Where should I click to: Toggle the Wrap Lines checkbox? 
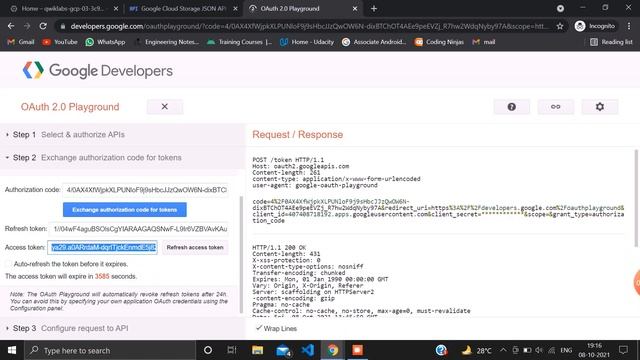pyautogui.click(x=259, y=328)
